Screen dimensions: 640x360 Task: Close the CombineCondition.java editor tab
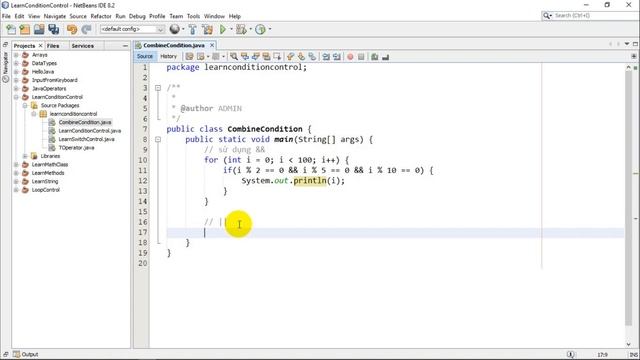212,45
